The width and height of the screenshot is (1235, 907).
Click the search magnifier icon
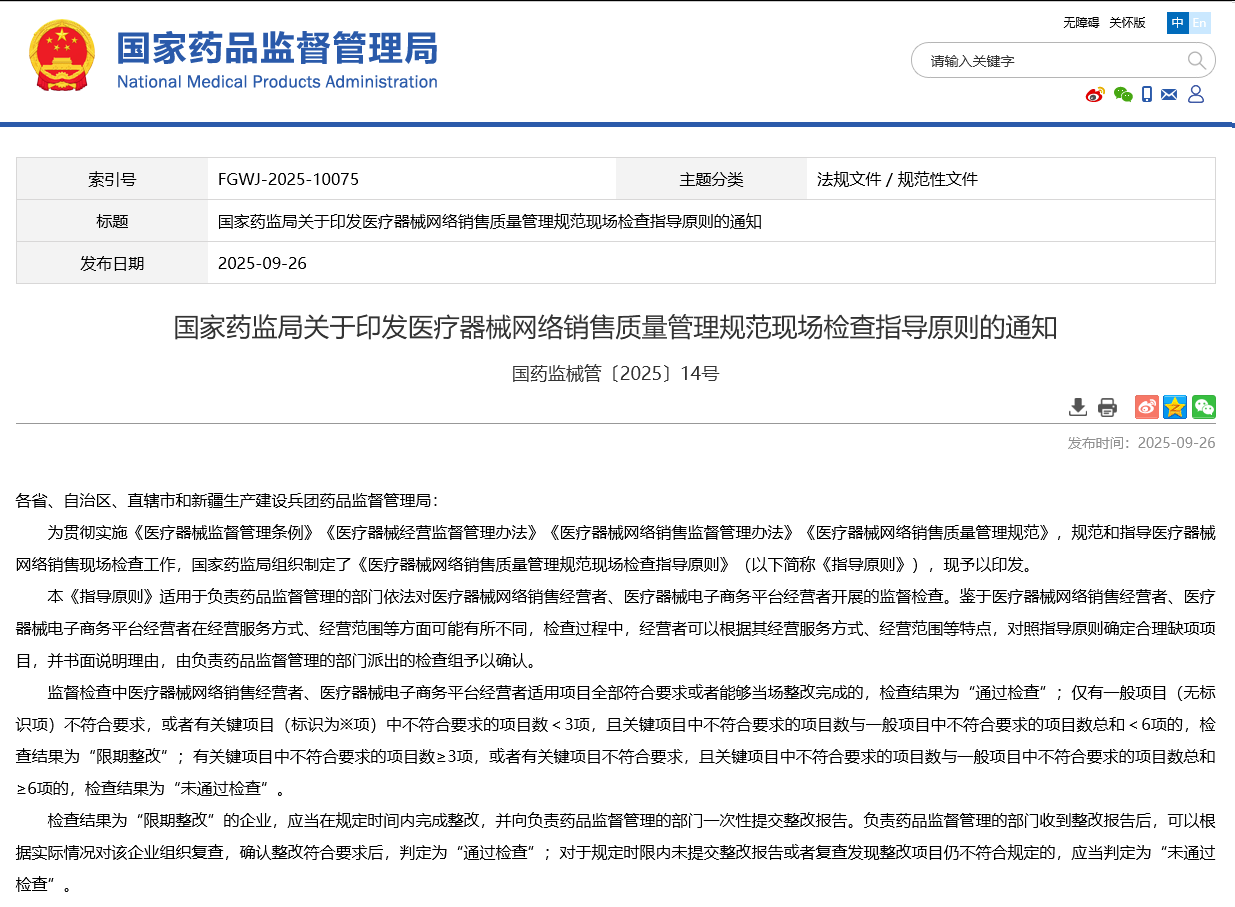1196,60
